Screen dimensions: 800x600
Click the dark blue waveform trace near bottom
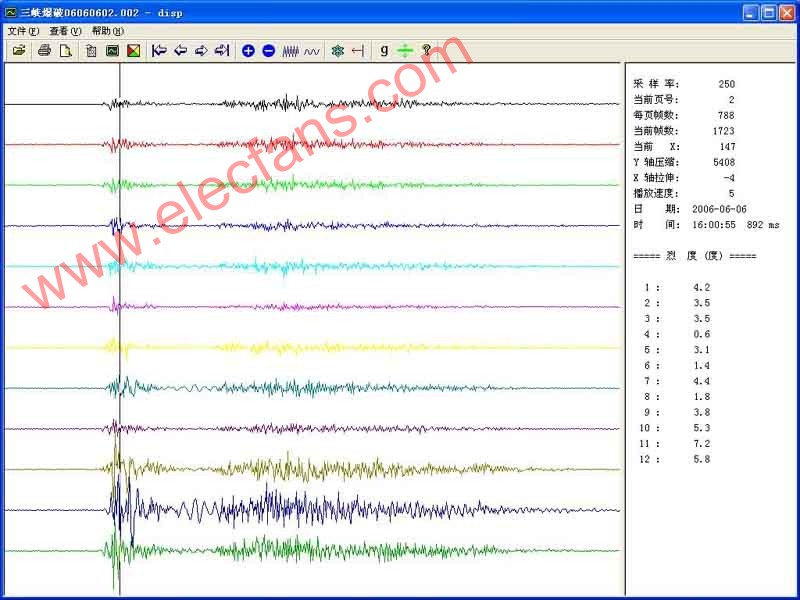300,508
